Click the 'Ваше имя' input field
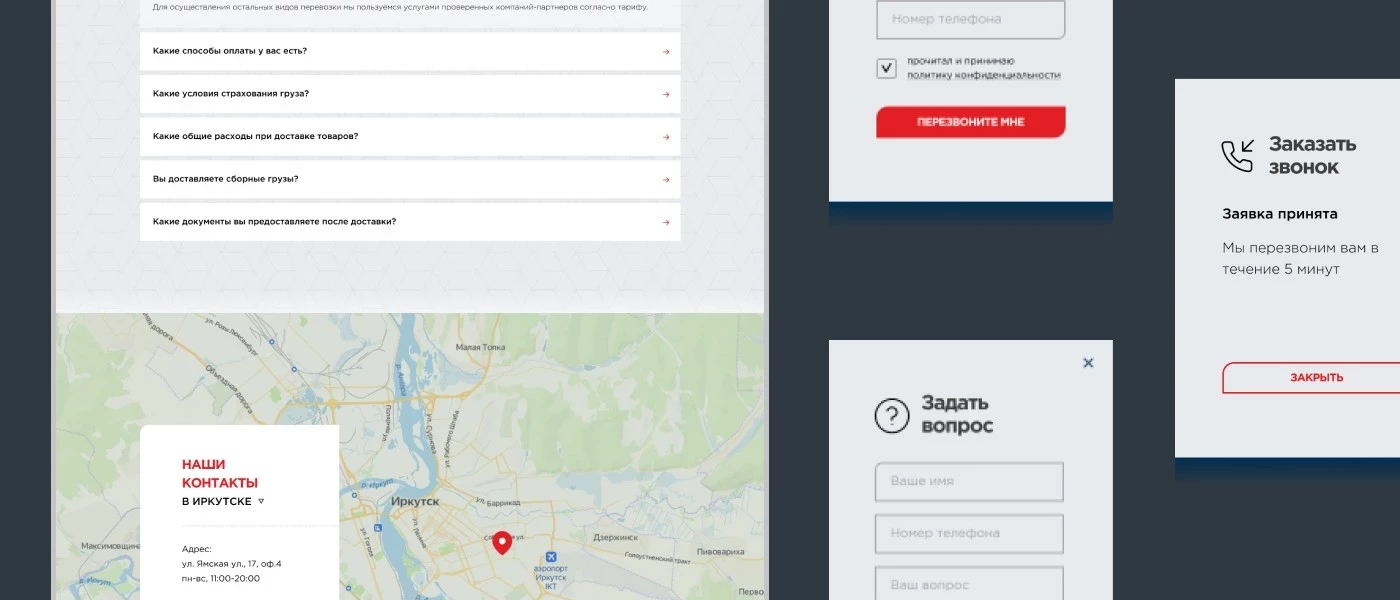 click(968, 481)
